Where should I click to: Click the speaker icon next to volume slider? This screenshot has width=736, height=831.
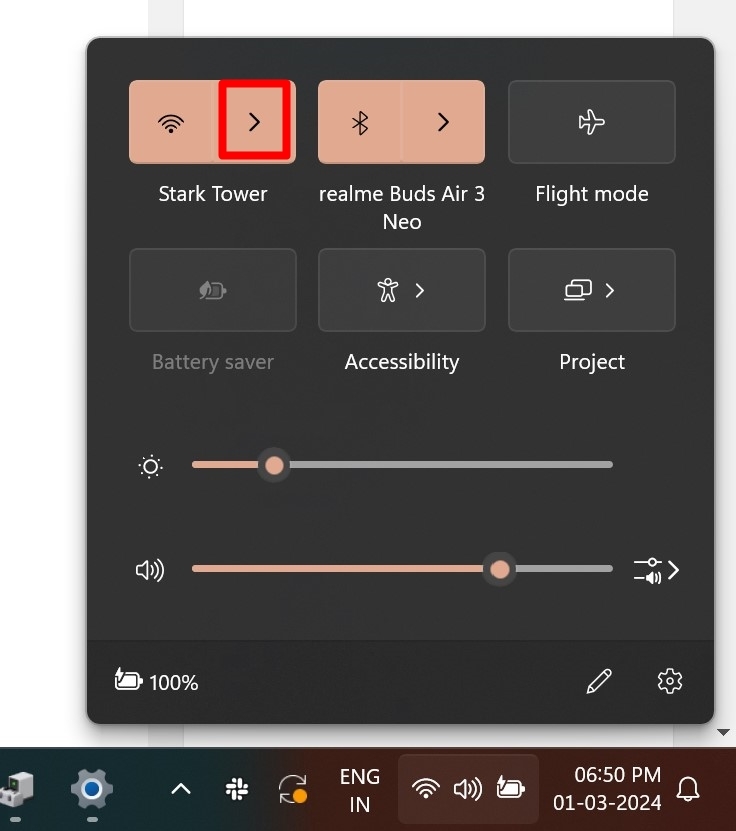[x=149, y=570]
